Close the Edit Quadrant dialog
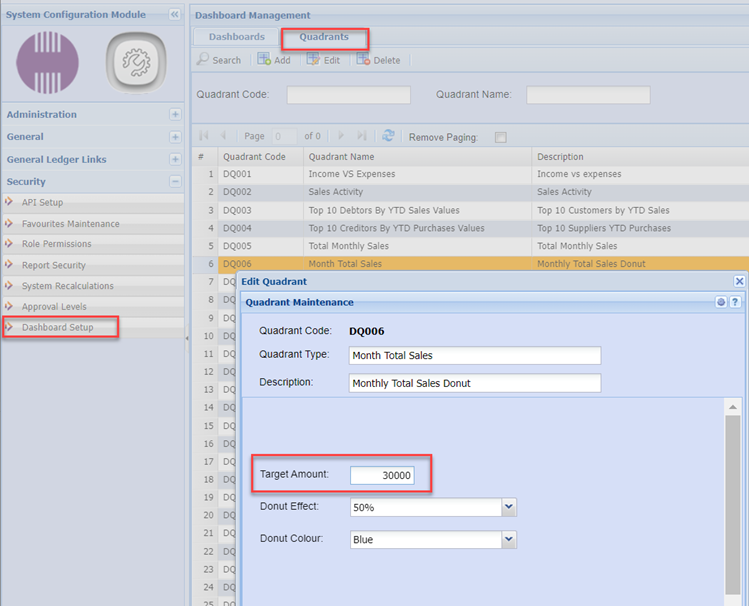749x606 pixels. (739, 282)
